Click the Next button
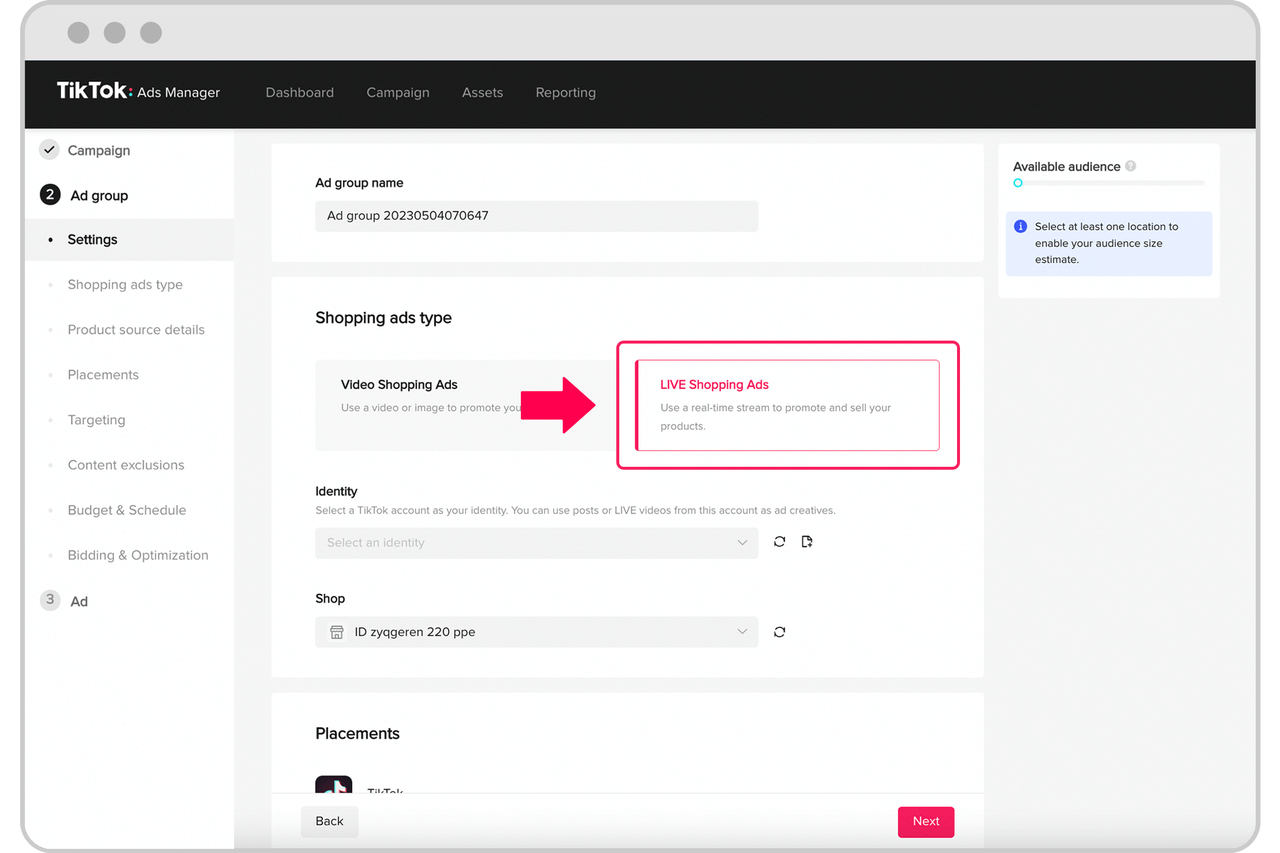This screenshot has height=853, width=1280. pyautogui.click(x=926, y=821)
